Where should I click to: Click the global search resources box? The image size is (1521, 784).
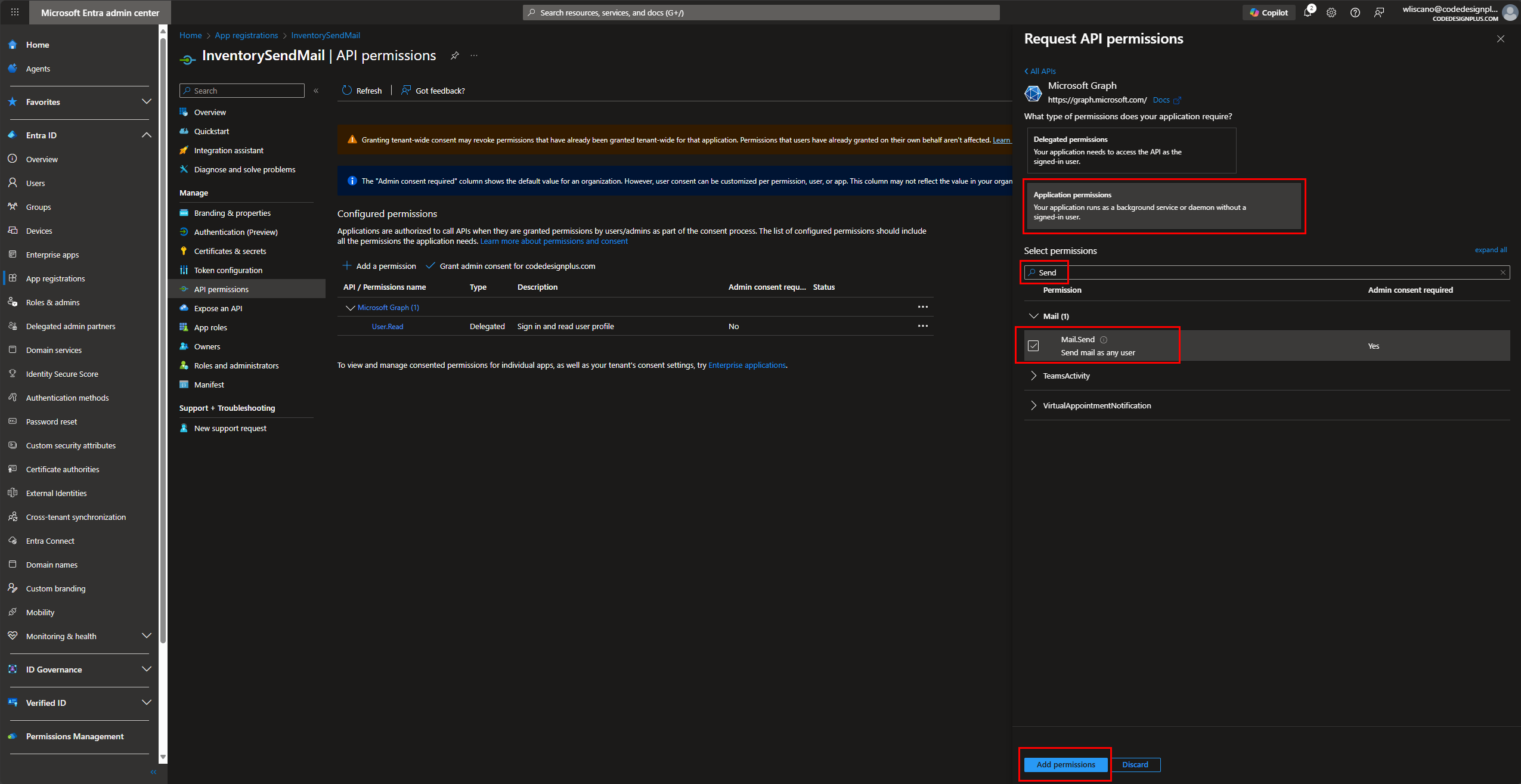point(761,13)
